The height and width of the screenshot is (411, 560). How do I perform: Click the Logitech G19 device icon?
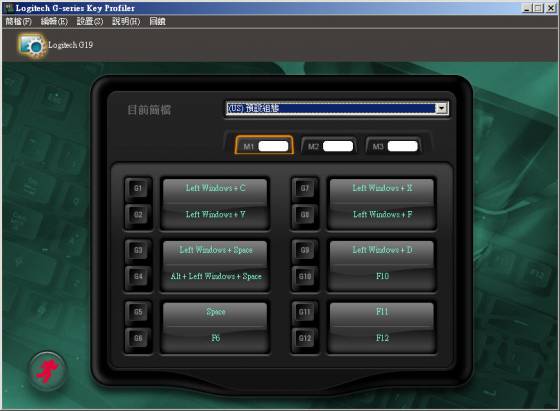point(32,45)
